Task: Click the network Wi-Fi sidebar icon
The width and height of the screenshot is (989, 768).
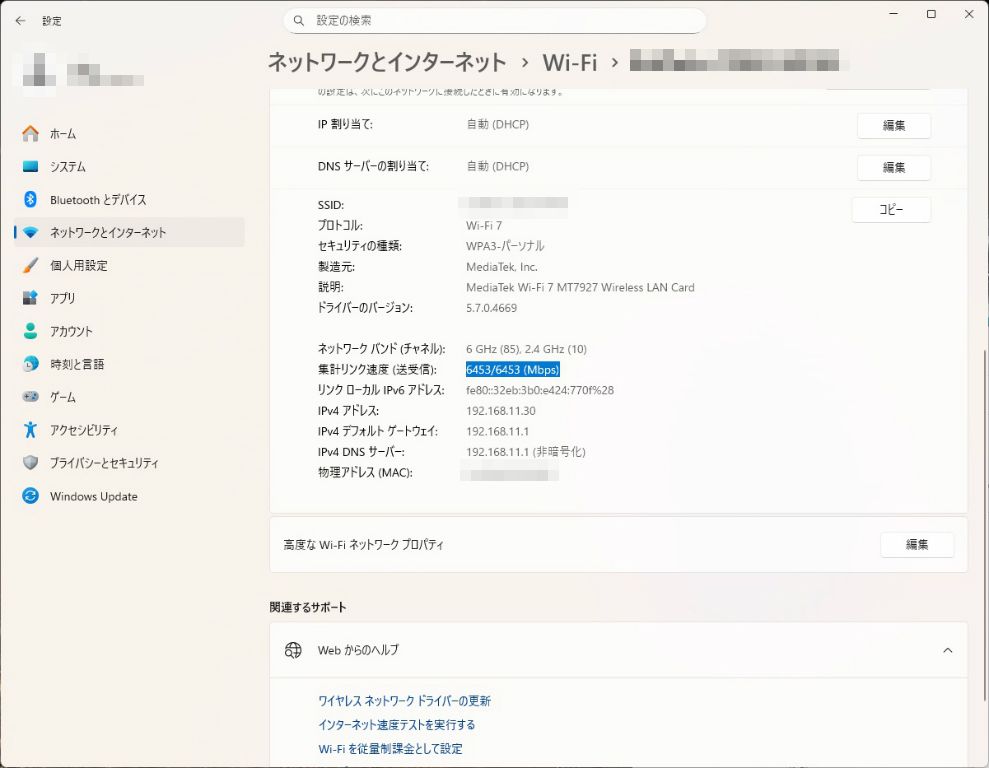Action: [30, 232]
